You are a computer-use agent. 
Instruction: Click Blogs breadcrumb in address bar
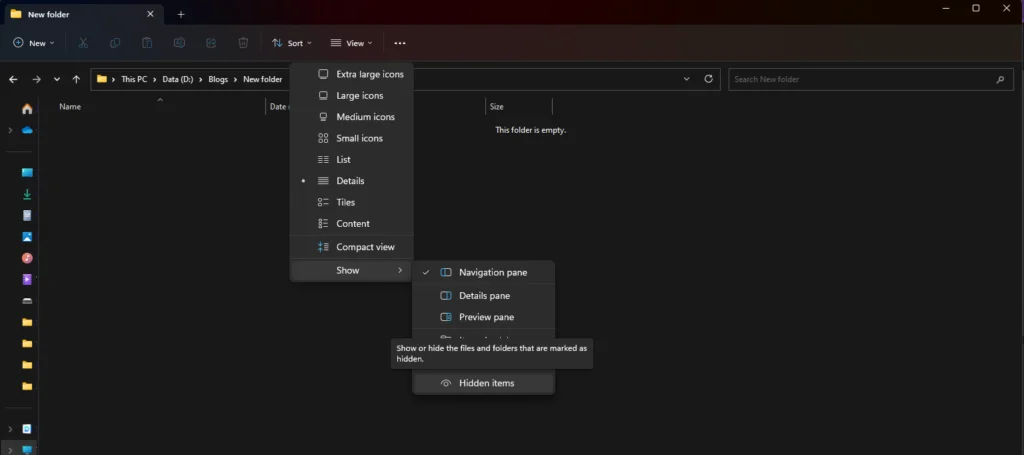tap(218, 80)
